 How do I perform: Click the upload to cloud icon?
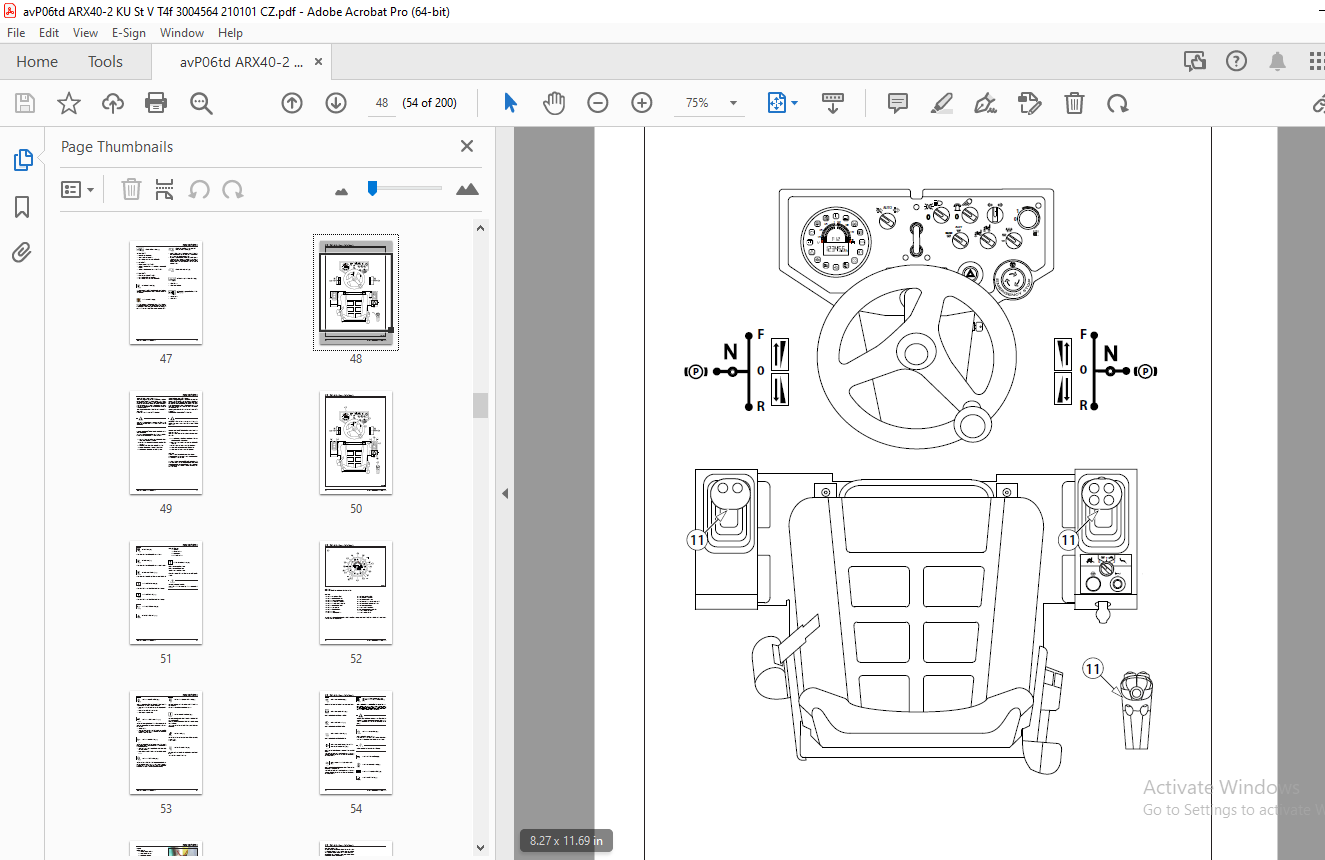coord(112,103)
